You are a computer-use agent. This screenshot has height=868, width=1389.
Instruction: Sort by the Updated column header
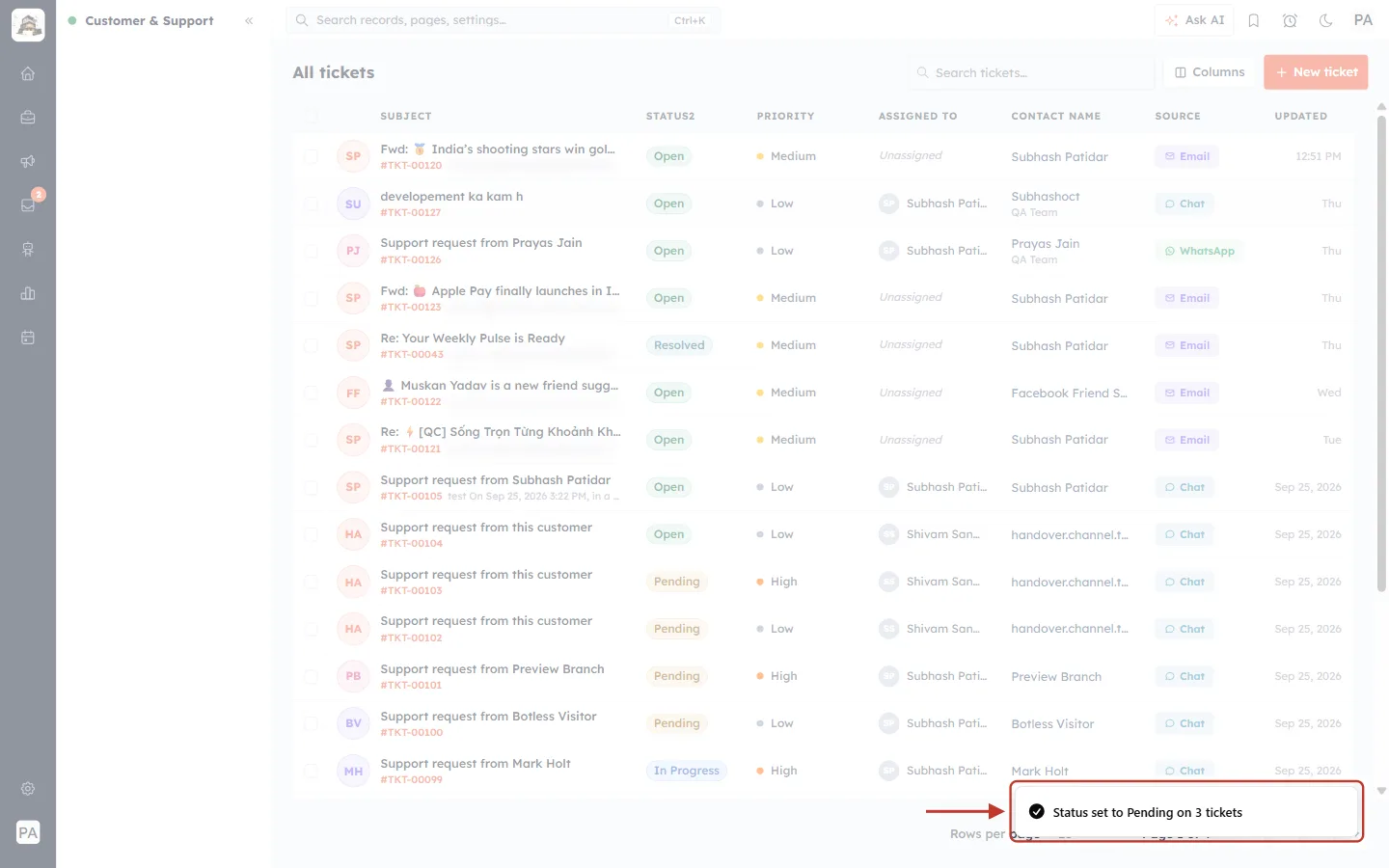(x=1300, y=116)
